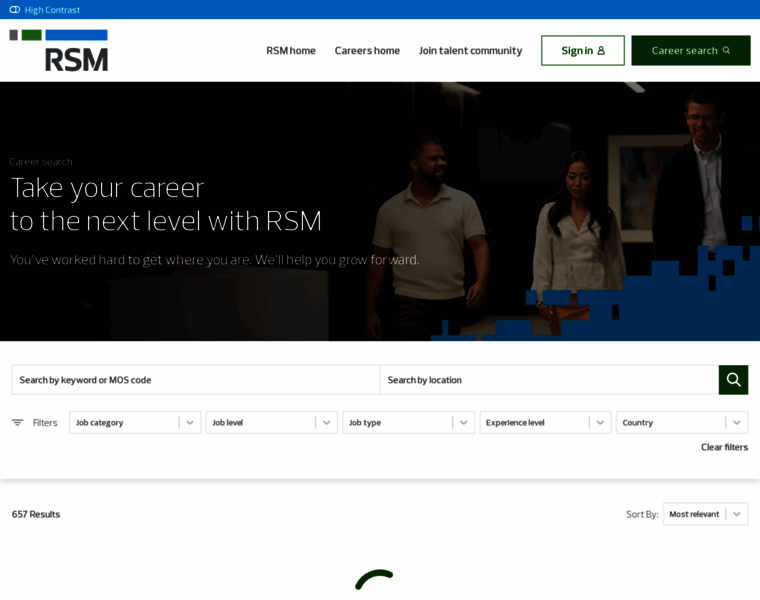760x600 pixels.
Task: Open the Sort By Most relevant dropdown
Action: point(705,514)
